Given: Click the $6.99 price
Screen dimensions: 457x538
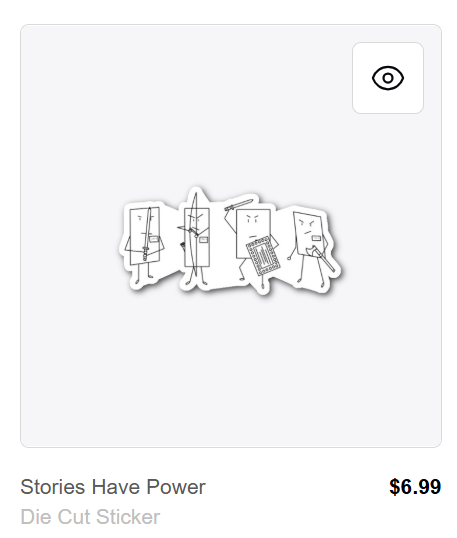Looking at the screenshot, I should click(x=415, y=487).
